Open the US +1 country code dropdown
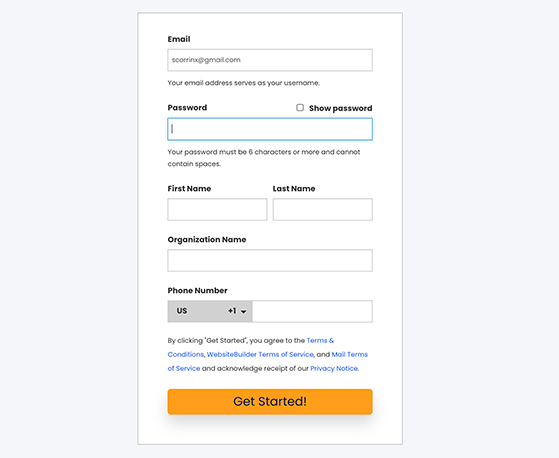 210,311
